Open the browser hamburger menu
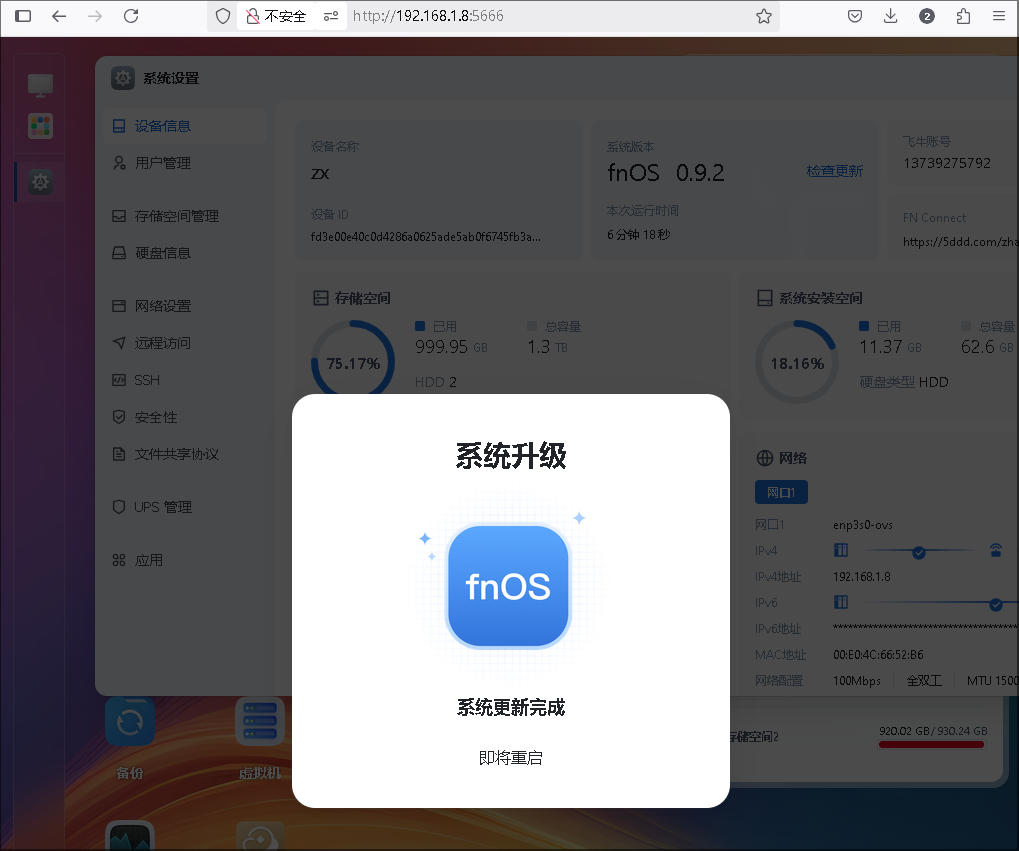The height and width of the screenshot is (851, 1019). tap(999, 16)
